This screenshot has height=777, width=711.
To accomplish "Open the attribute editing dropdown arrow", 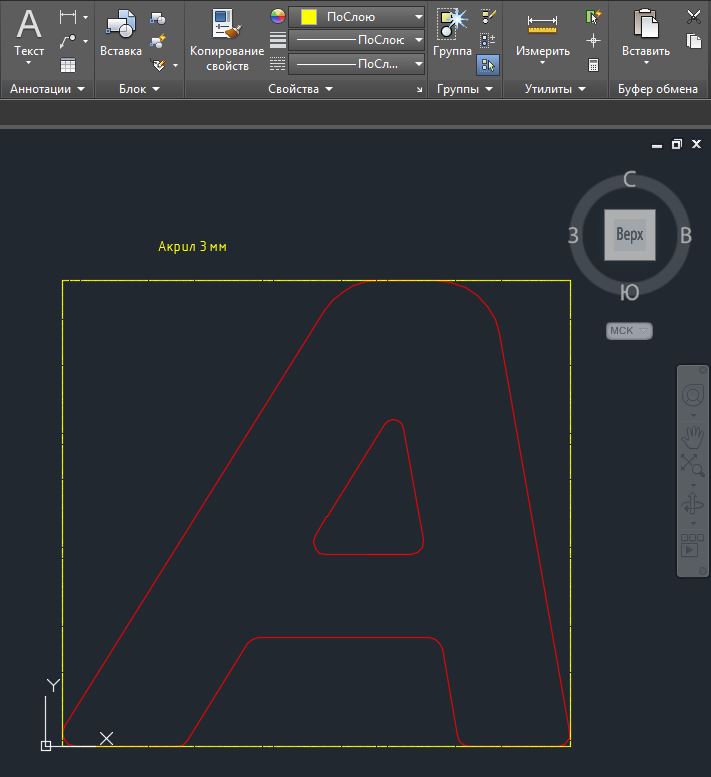I will pyautogui.click(x=175, y=65).
